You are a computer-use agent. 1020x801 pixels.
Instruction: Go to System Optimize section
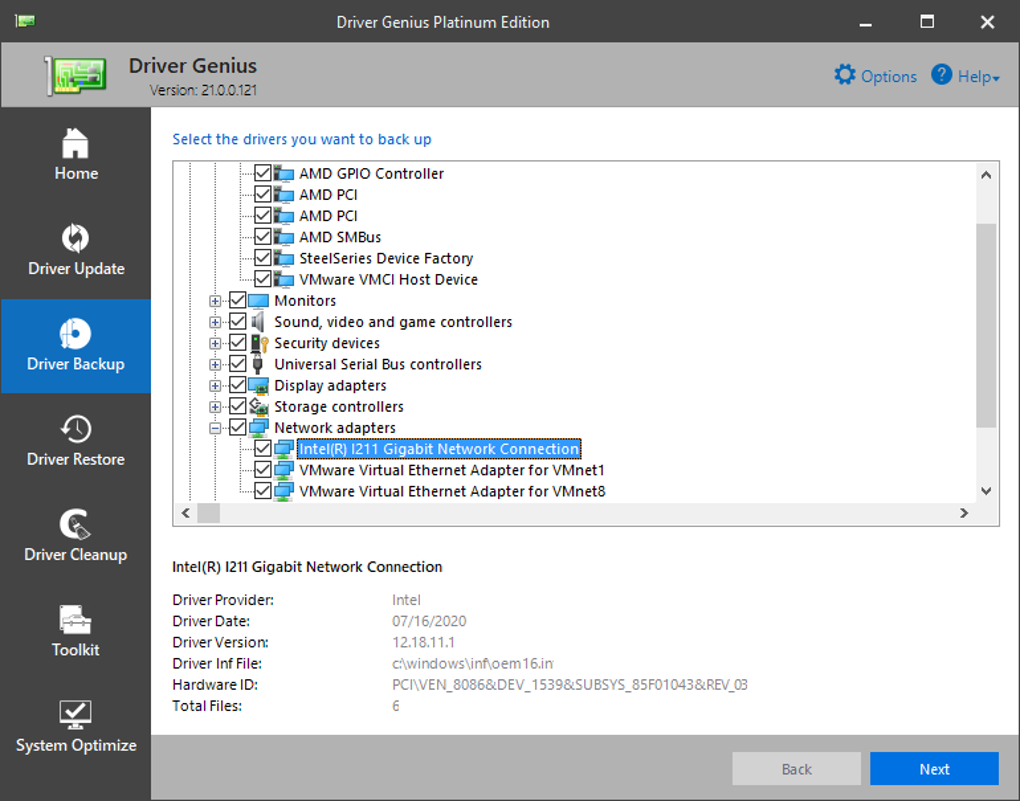[76, 715]
